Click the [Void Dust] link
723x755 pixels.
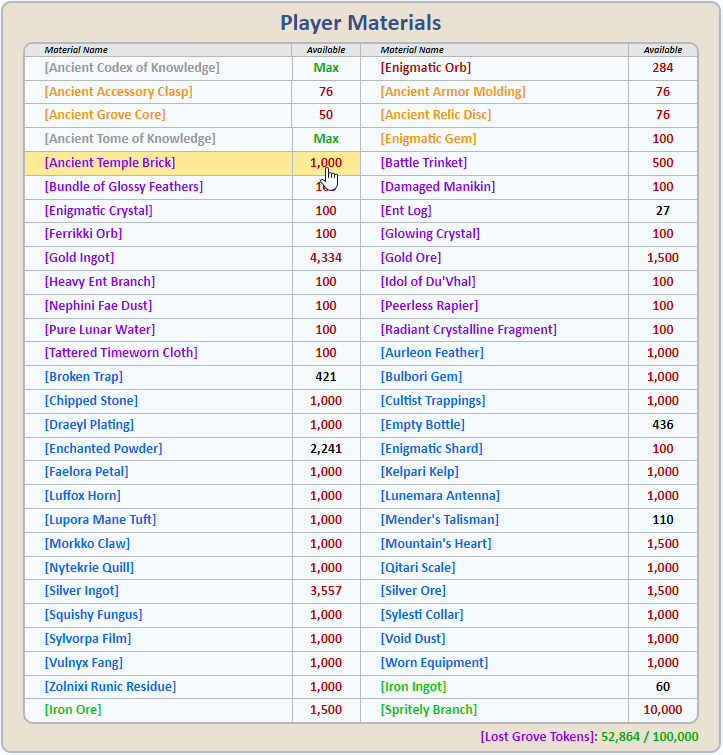pyautogui.click(x=413, y=641)
